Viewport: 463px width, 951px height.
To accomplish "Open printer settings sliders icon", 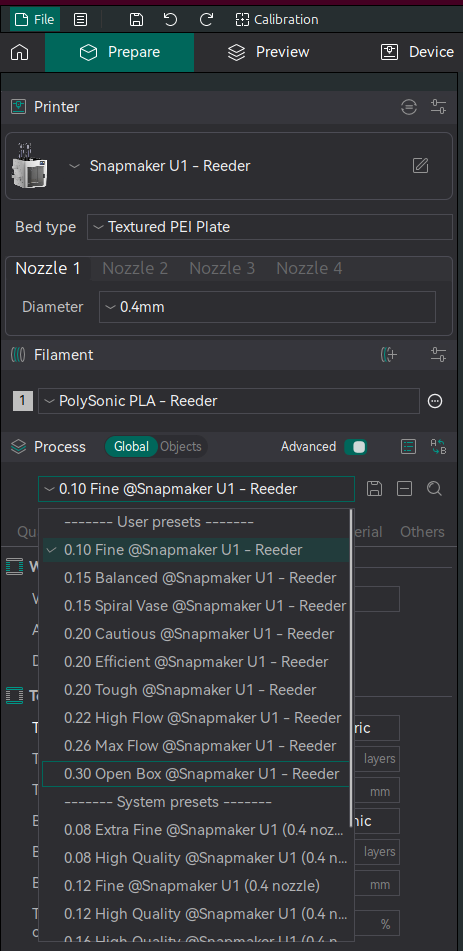I will click(x=438, y=107).
